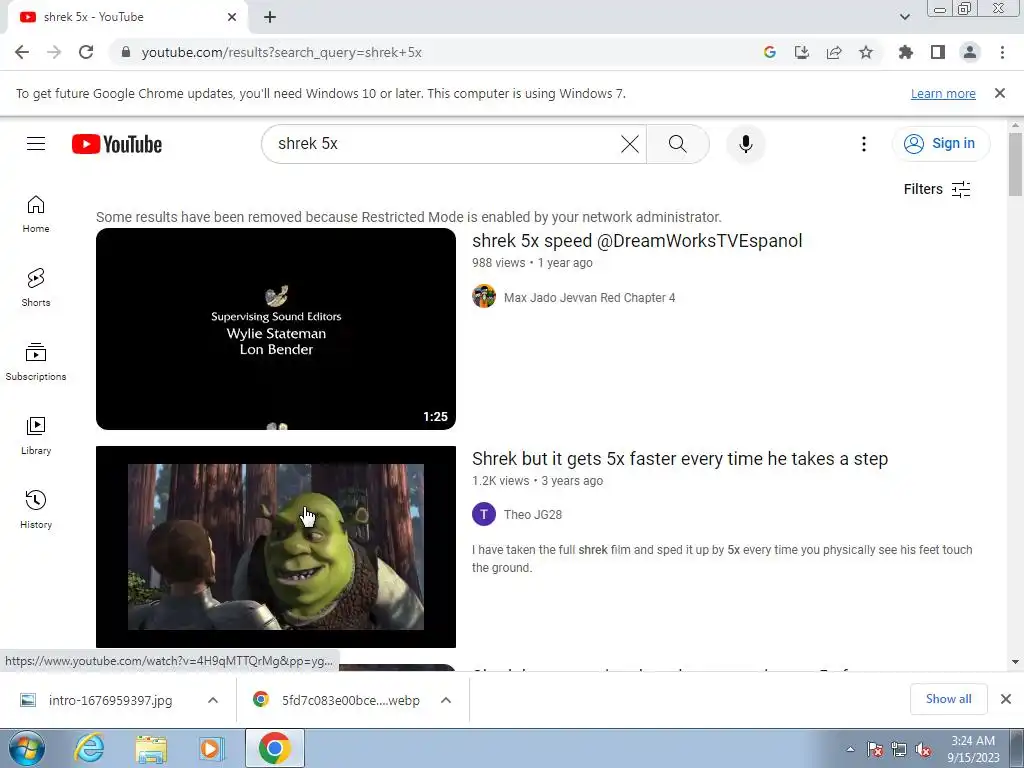Open the Home sidebar item
The height and width of the screenshot is (768, 1024).
pos(36,214)
